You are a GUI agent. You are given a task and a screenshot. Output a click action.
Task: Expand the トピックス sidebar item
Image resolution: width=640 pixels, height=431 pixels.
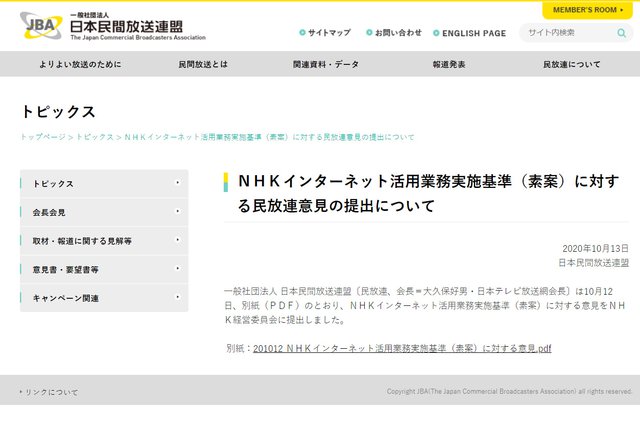tap(104, 184)
